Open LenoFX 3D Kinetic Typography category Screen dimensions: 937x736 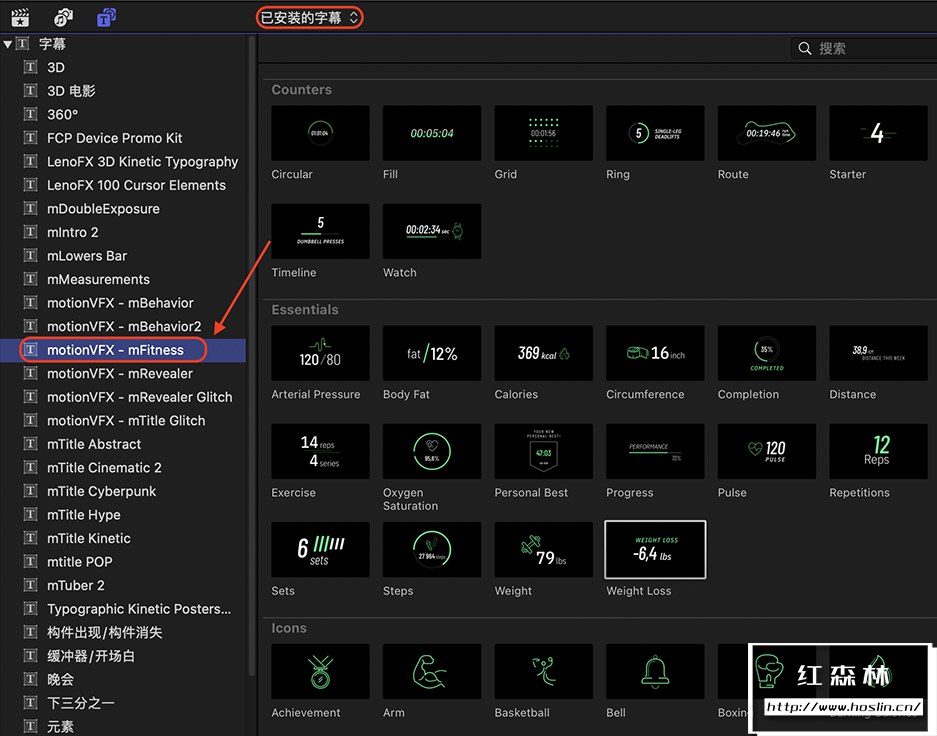(142, 161)
